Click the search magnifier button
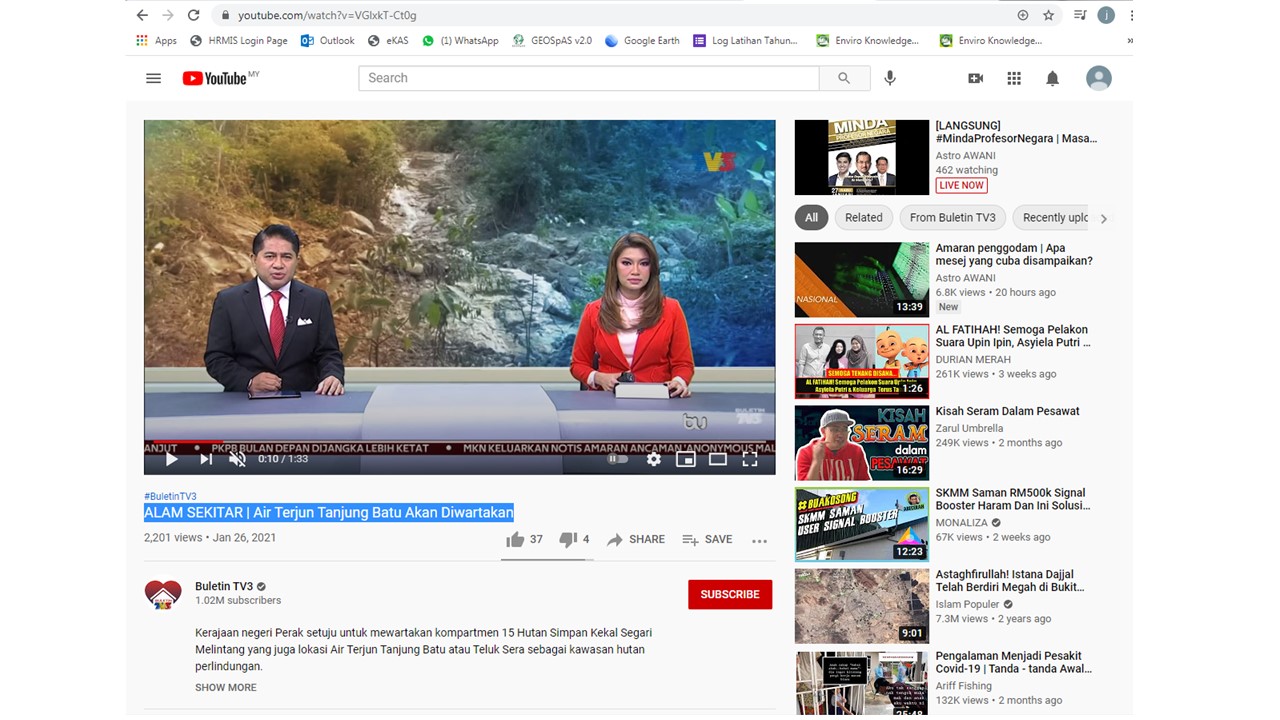 tap(844, 78)
